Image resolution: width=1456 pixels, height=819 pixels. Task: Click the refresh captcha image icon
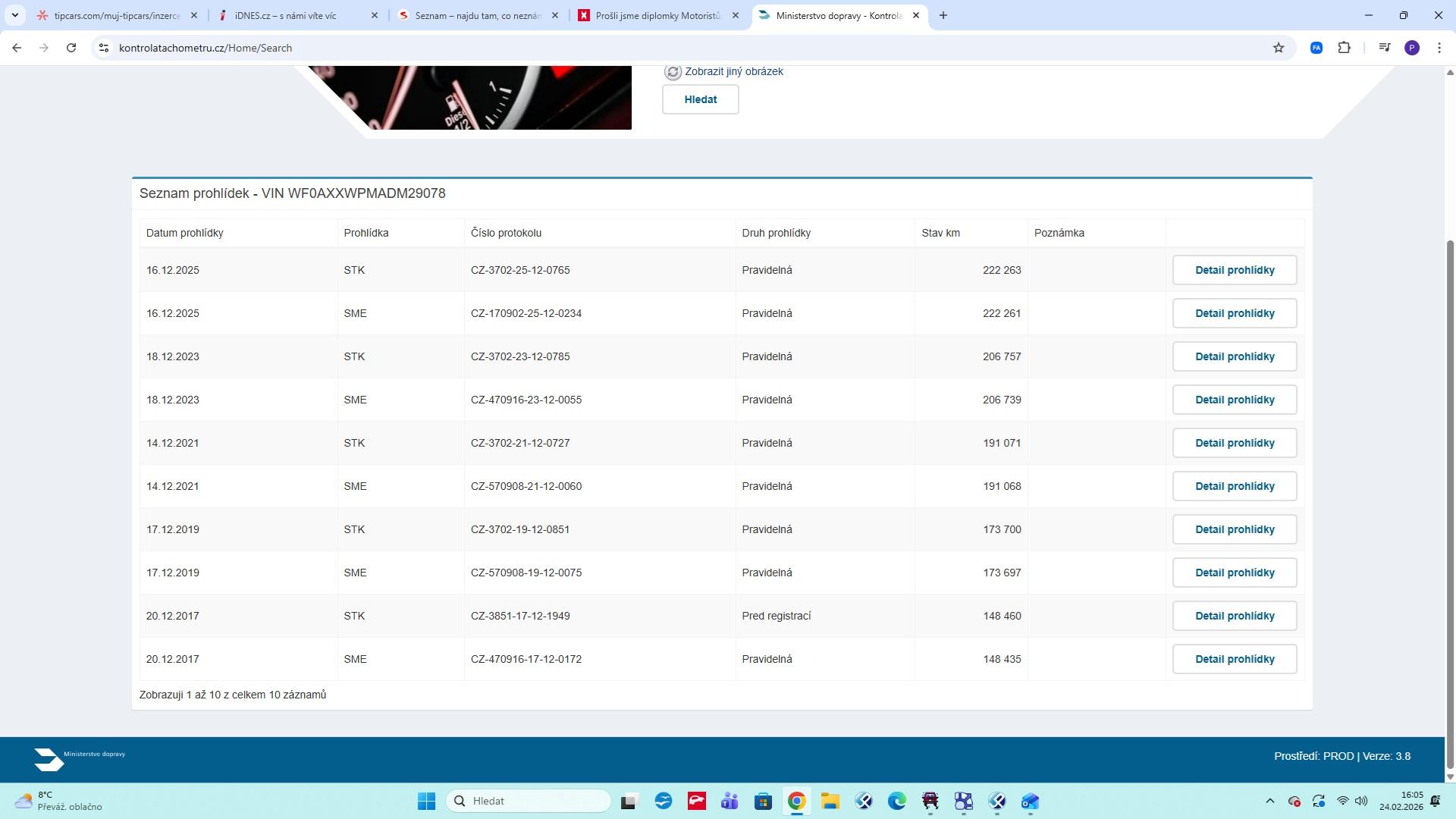pyautogui.click(x=673, y=72)
